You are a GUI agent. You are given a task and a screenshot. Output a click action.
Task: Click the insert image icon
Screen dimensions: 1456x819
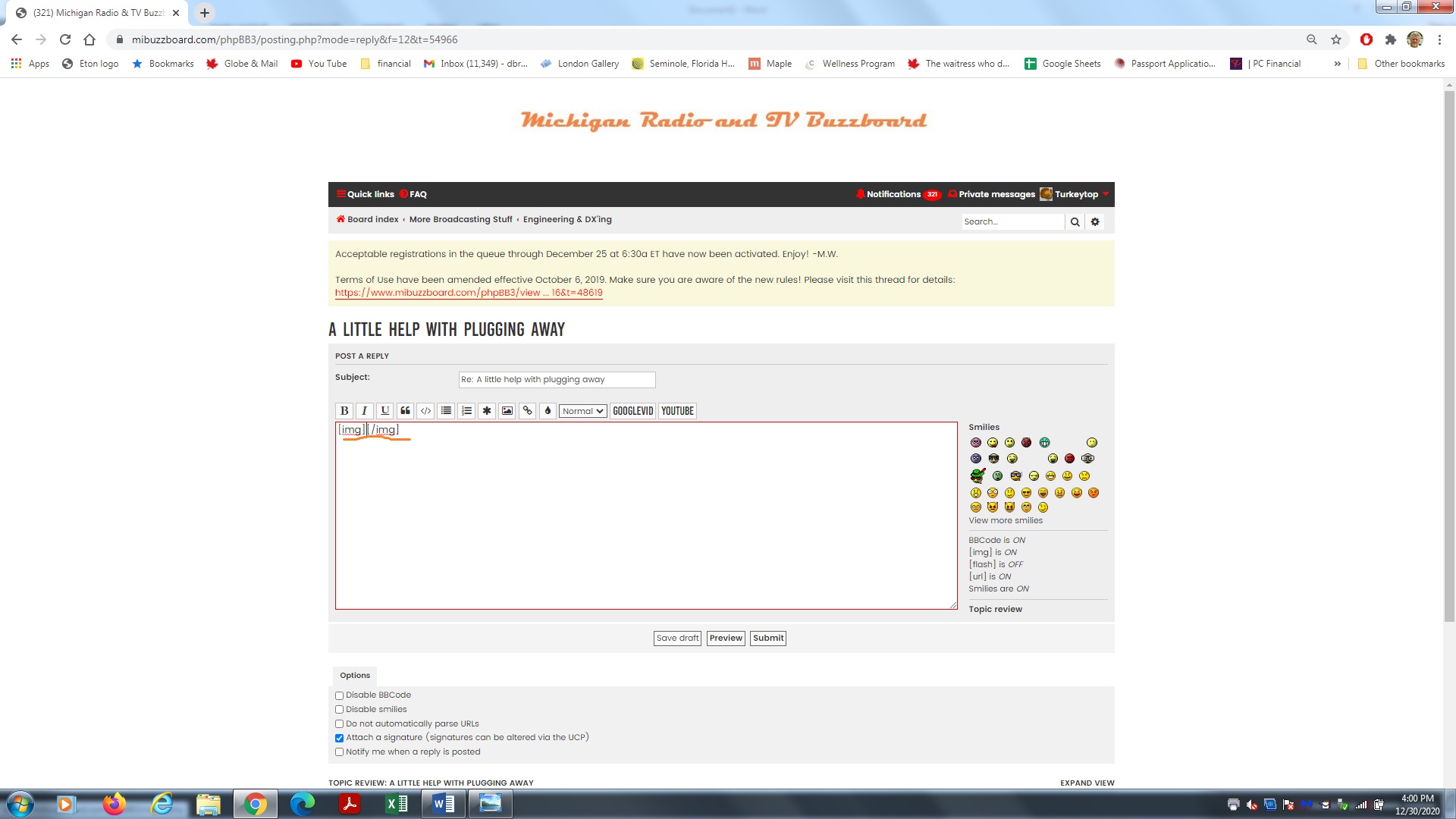click(507, 411)
